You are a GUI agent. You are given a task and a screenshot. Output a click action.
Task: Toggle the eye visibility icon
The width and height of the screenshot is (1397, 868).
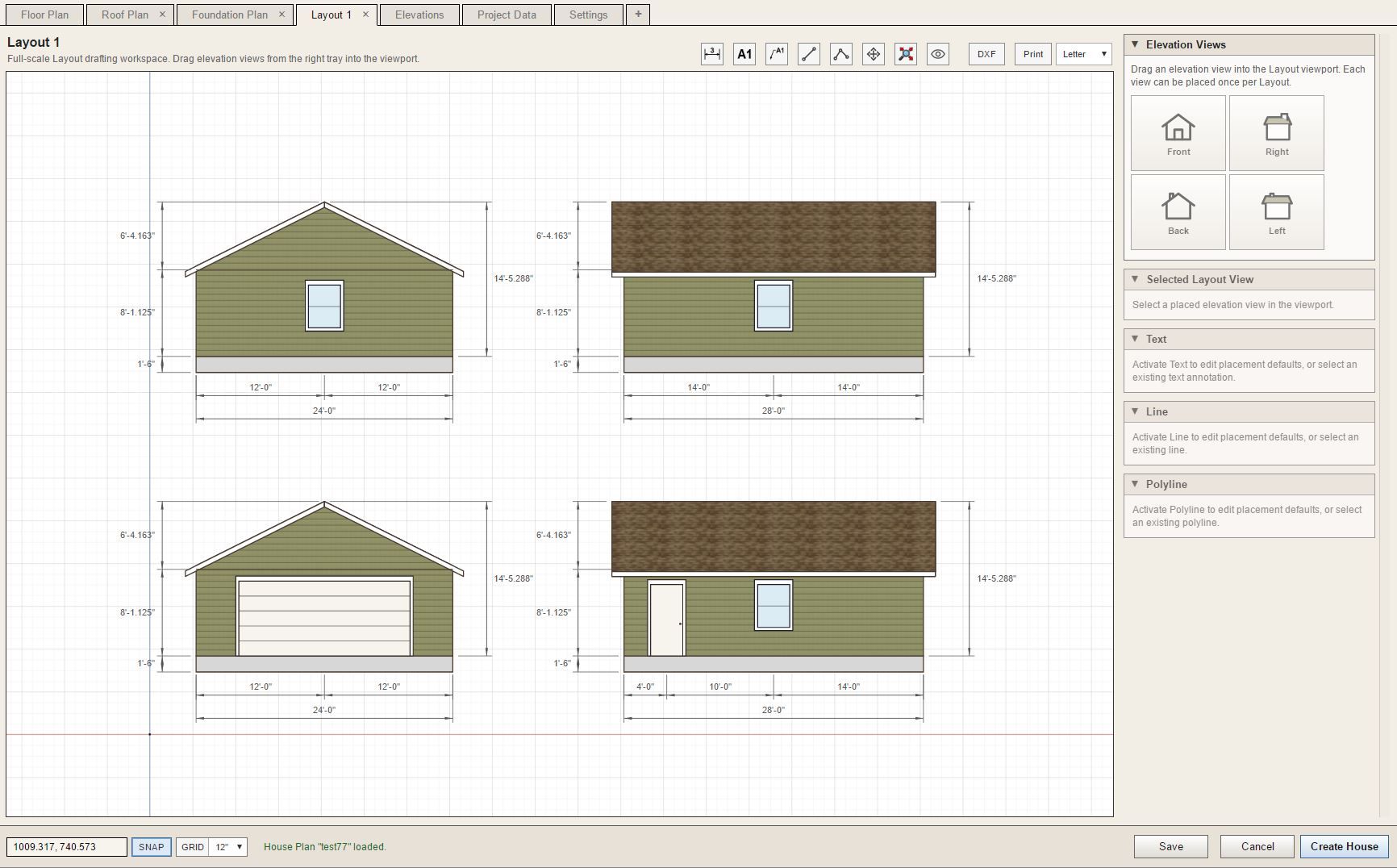coord(938,54)
